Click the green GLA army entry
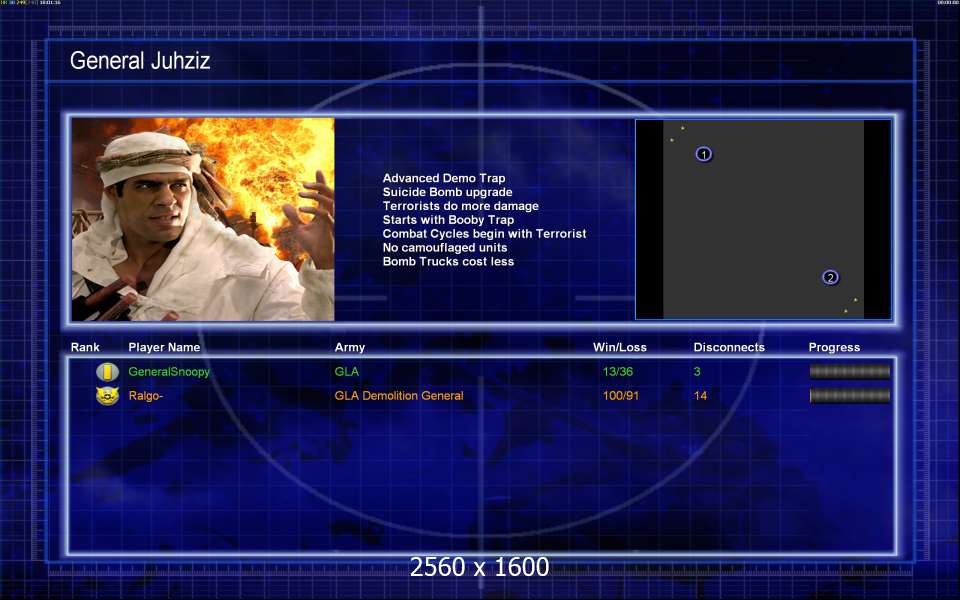960x600 pixels. (347, 372)
